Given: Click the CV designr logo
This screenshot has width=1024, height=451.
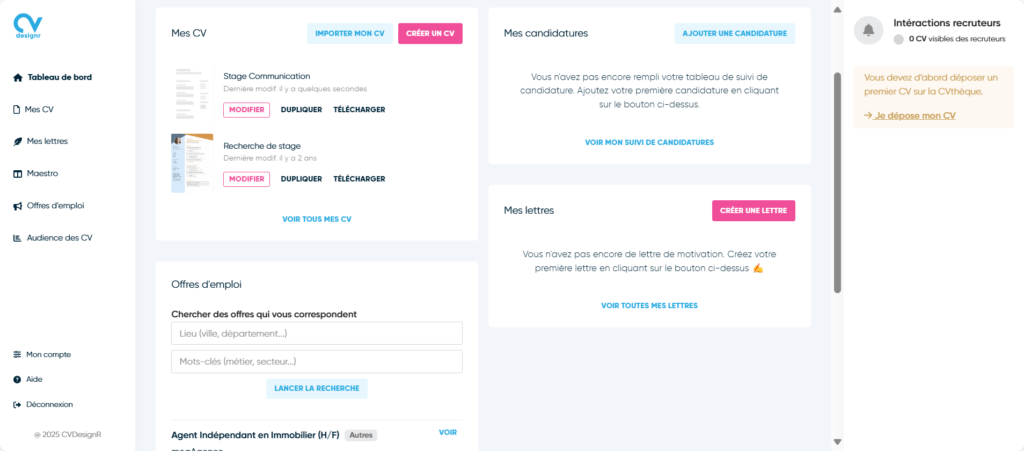Looking at the screenshot, I should 28,26.
